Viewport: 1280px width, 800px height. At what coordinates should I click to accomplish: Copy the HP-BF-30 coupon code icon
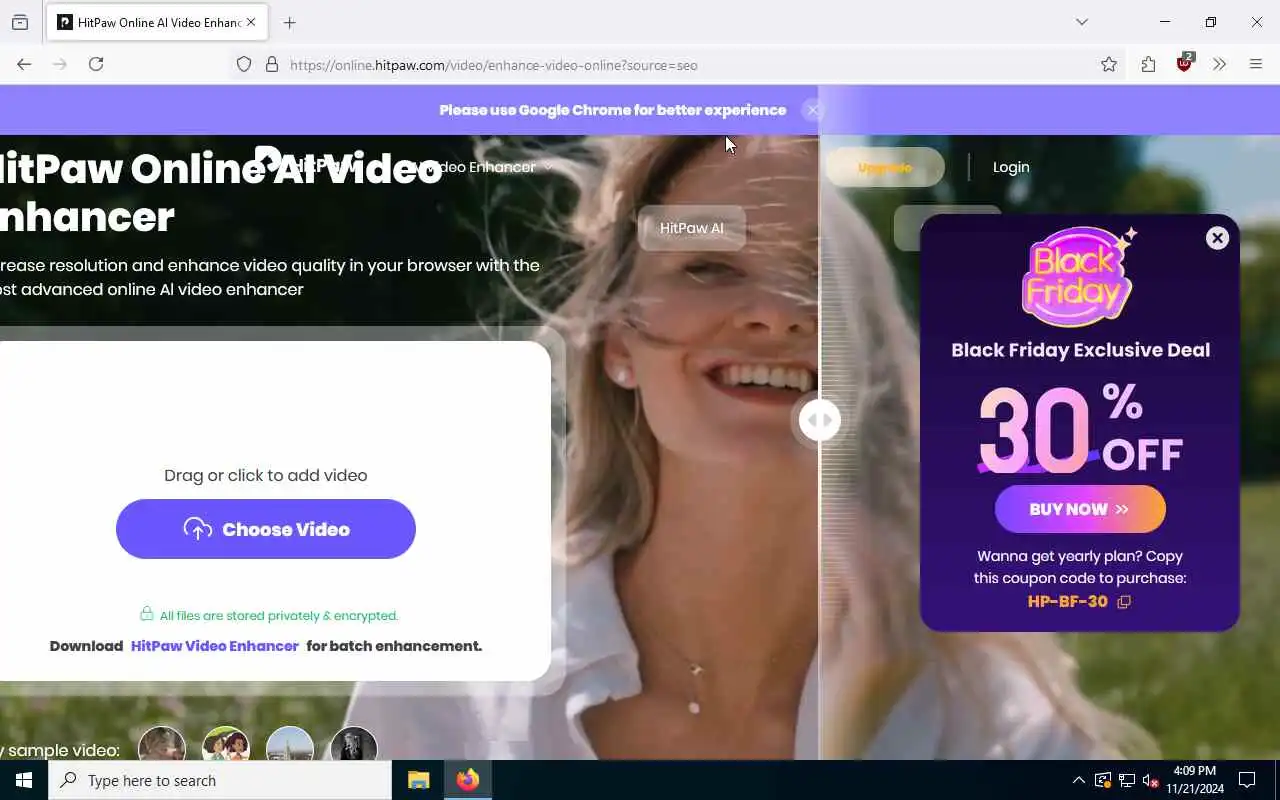click(x=1124, y=602)
